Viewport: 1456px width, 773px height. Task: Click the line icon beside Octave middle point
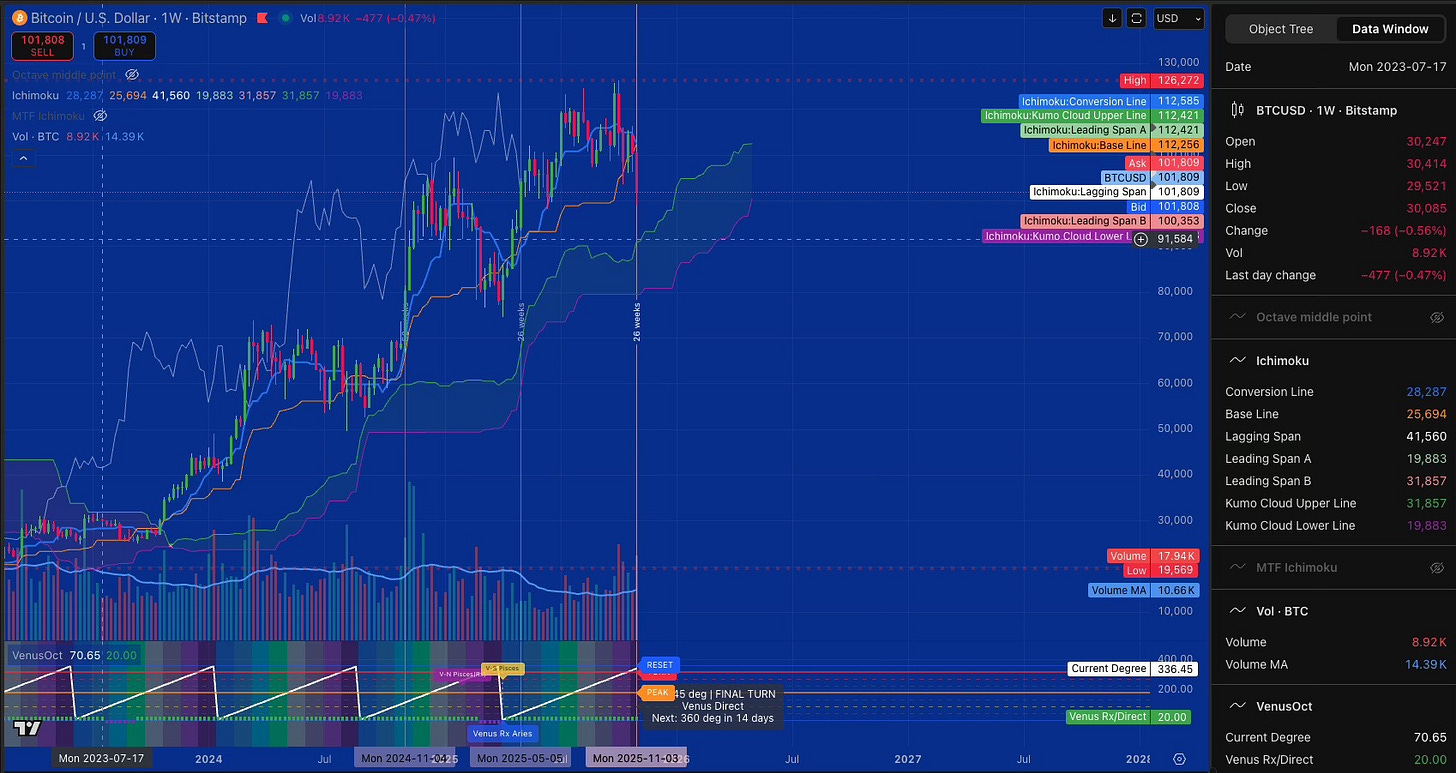click(x=1237, y=317)
